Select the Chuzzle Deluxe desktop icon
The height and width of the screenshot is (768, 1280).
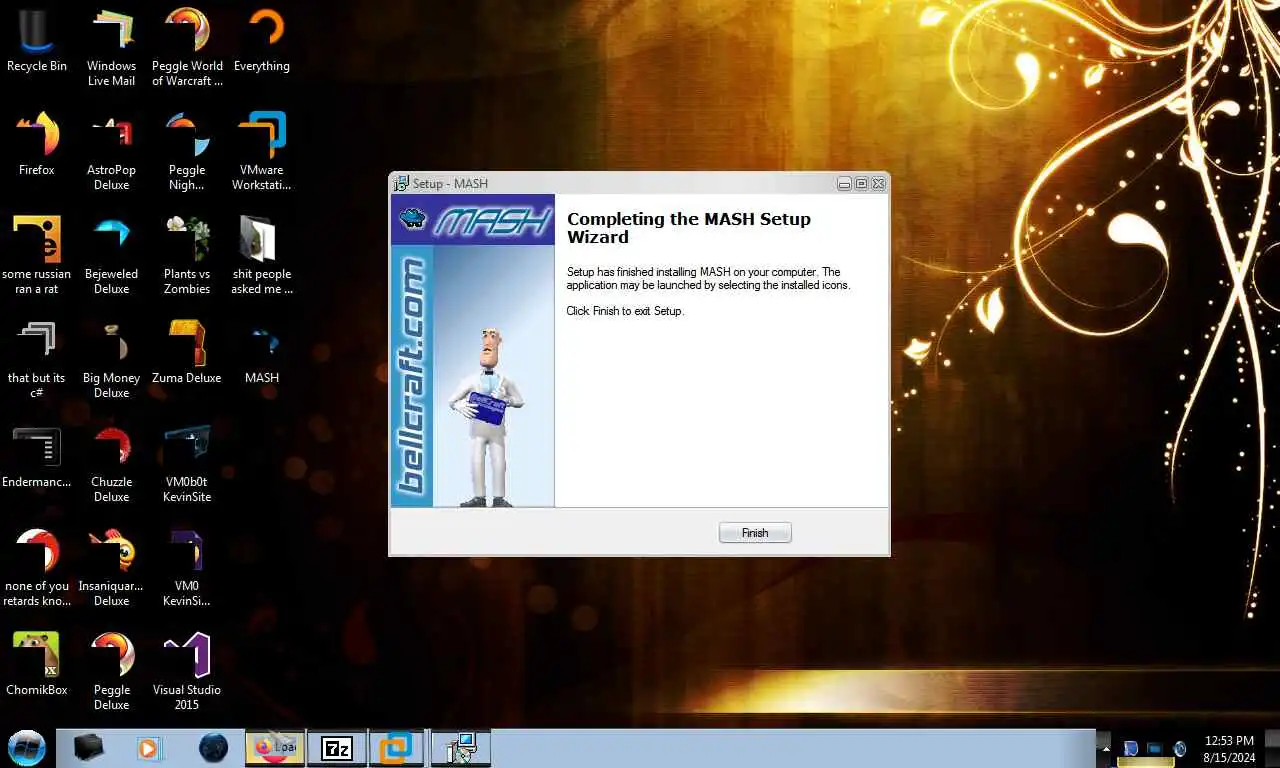[111, 464]
